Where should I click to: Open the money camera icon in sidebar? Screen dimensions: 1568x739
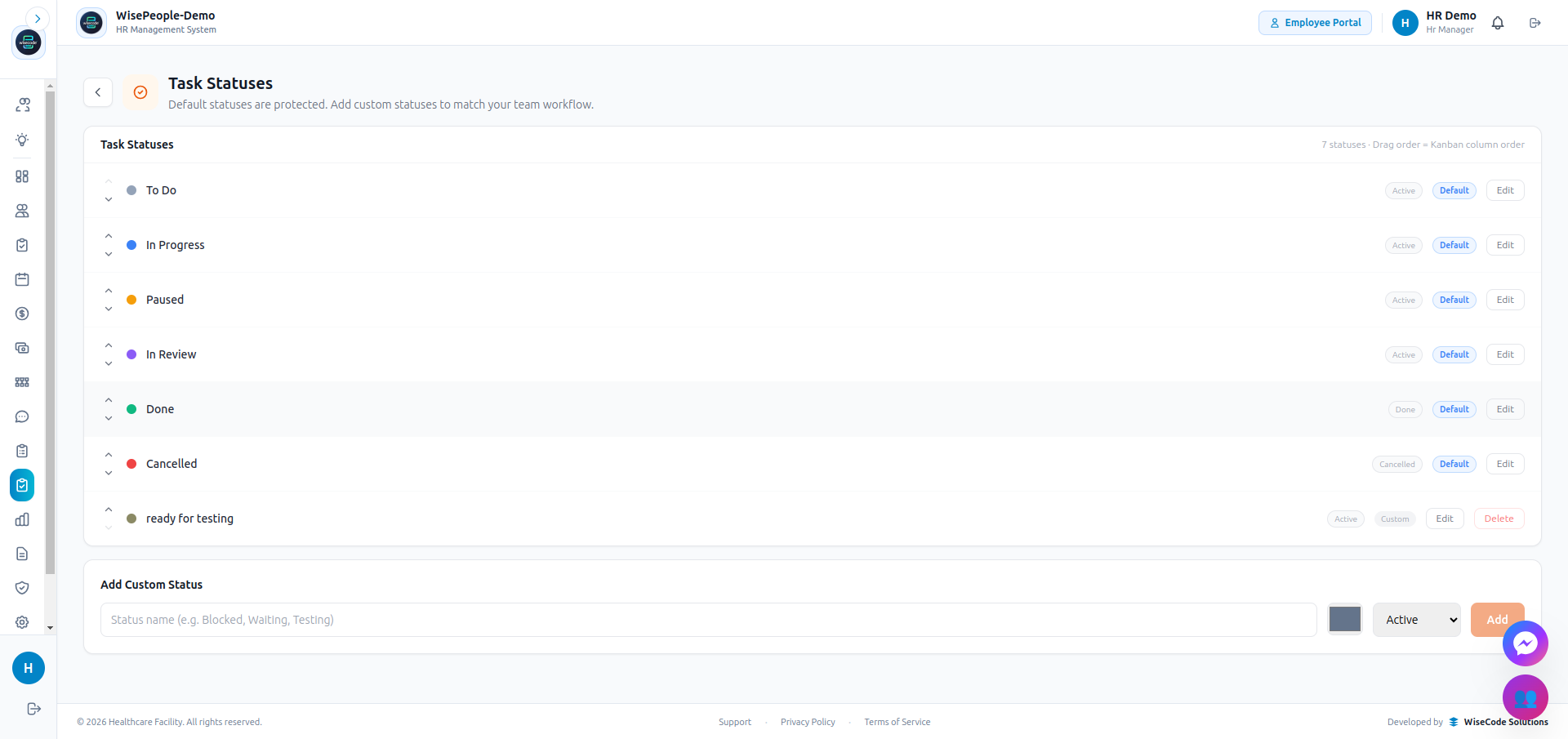pos(22,348)
